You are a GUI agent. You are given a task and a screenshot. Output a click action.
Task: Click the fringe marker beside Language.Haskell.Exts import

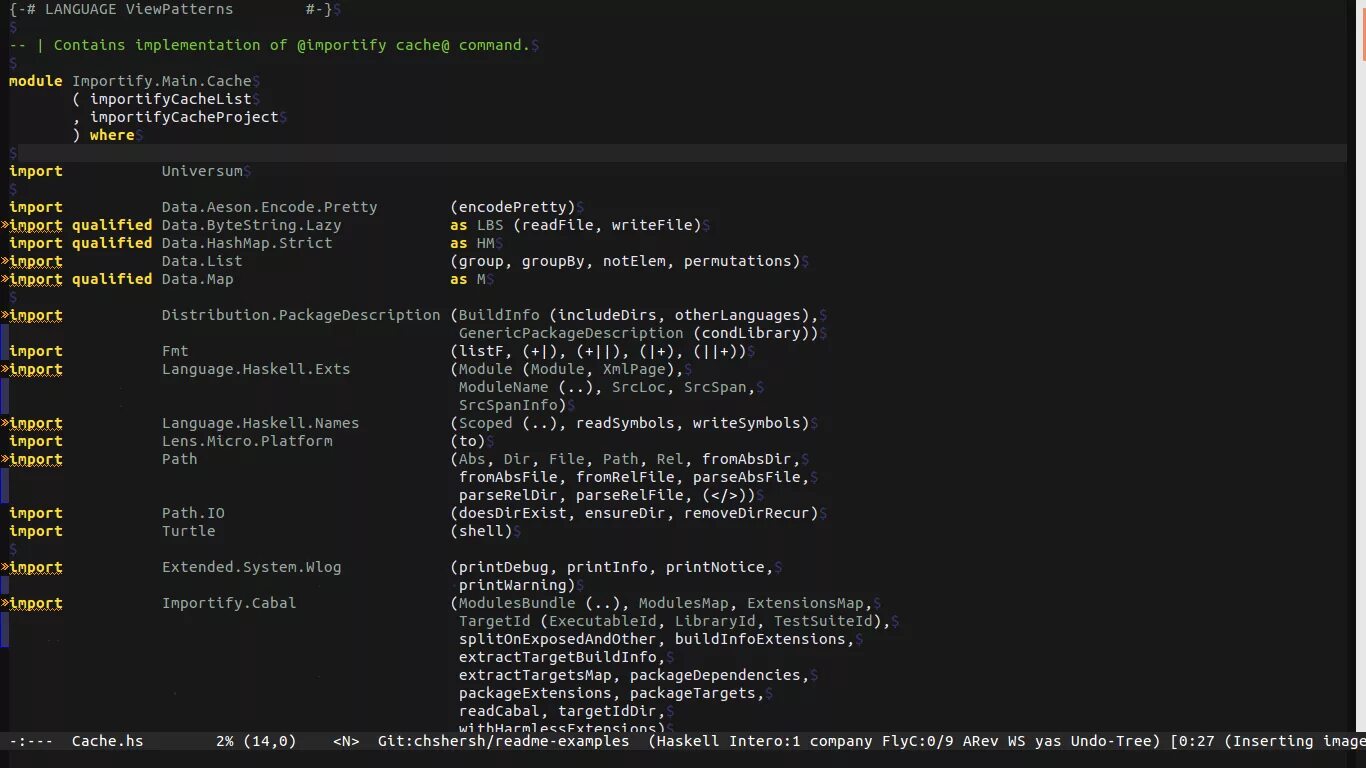[x=4, y=369]
